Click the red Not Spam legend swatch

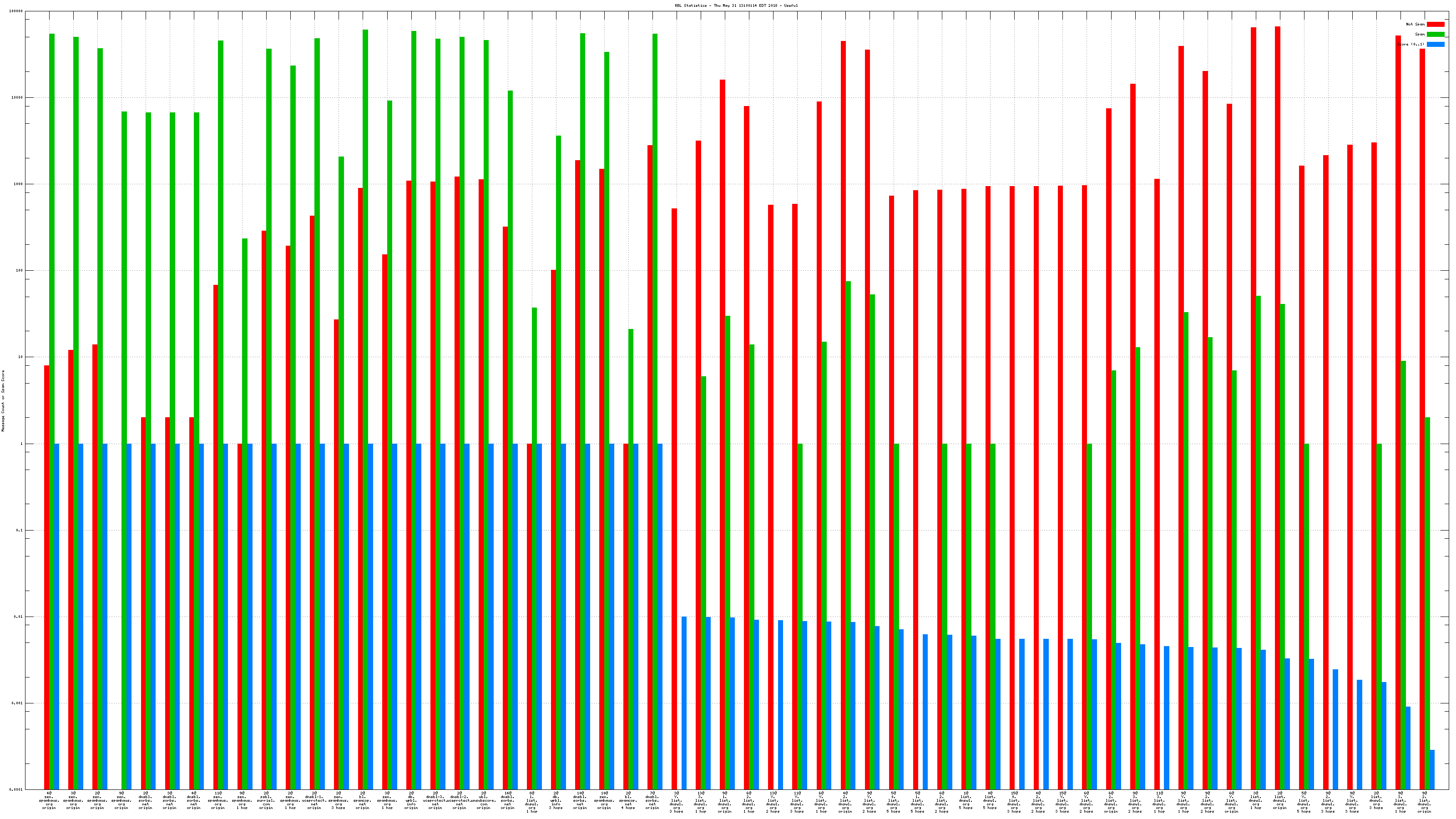tap(1435, 24)
